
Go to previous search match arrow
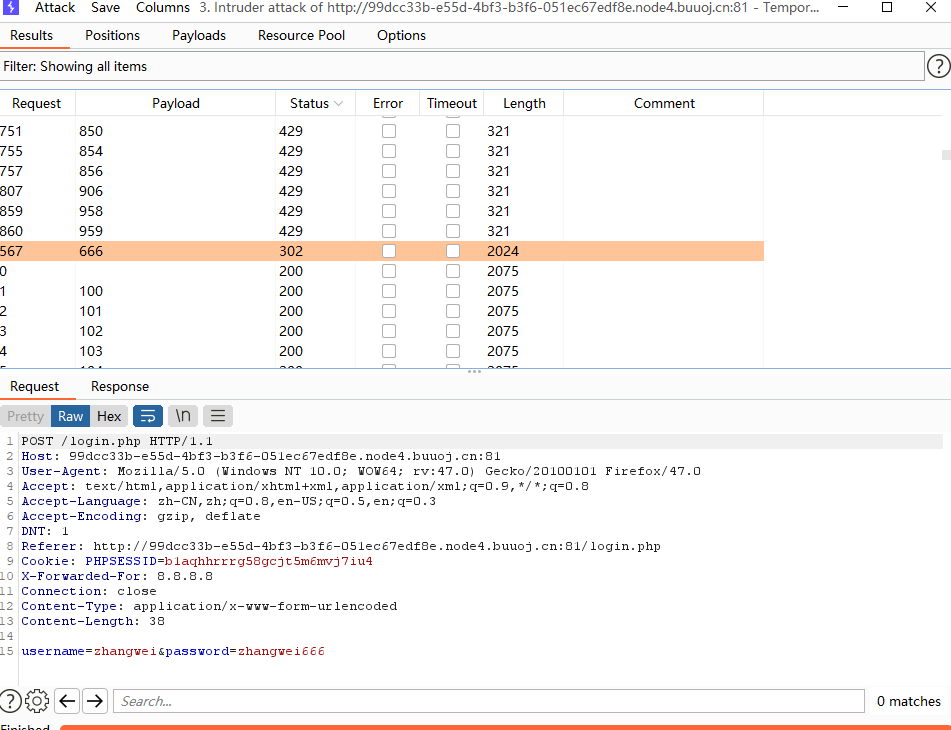(x=67, y=701)
